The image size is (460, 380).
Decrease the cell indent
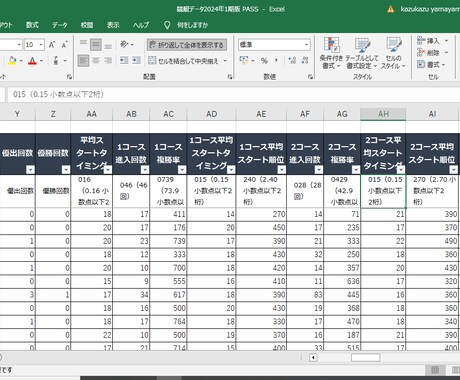pyautogui.click(x=124, y=61)
